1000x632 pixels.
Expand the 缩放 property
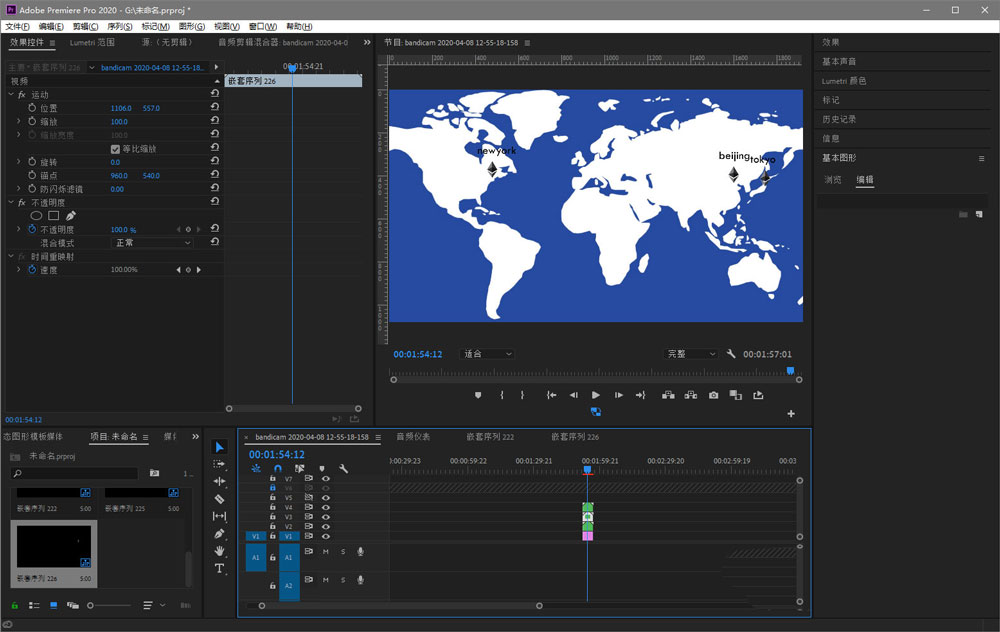tap(18, 122)
